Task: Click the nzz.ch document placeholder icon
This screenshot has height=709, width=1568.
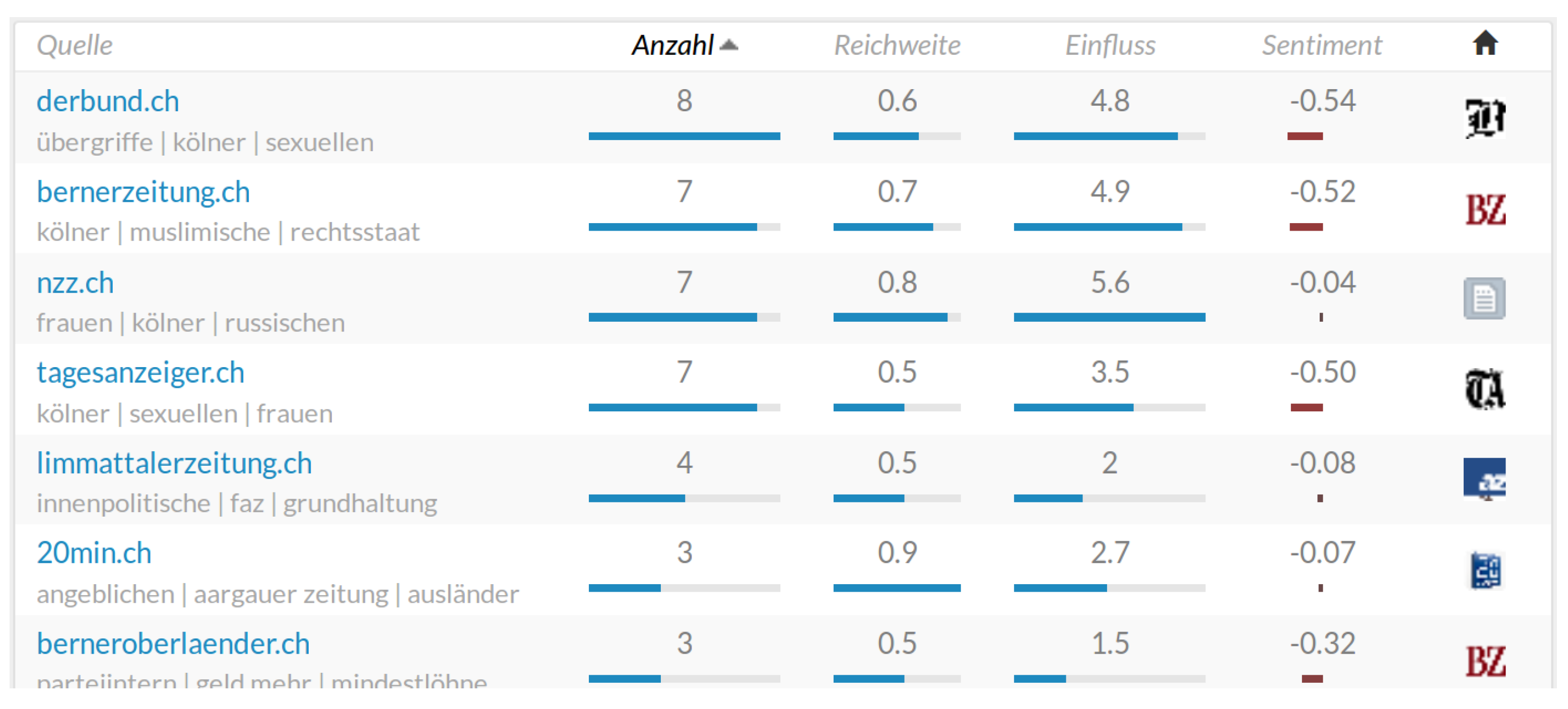Action: click(1484, 299)
